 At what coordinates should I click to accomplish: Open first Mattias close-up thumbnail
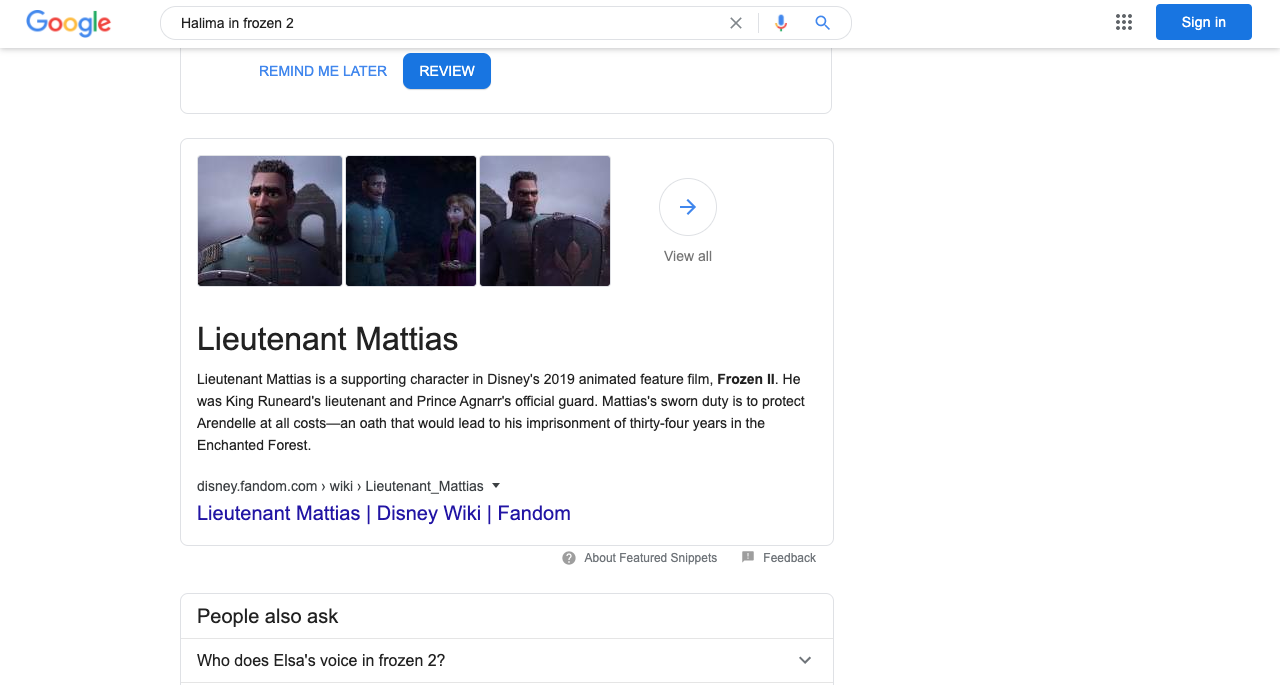tap(270, 221)
